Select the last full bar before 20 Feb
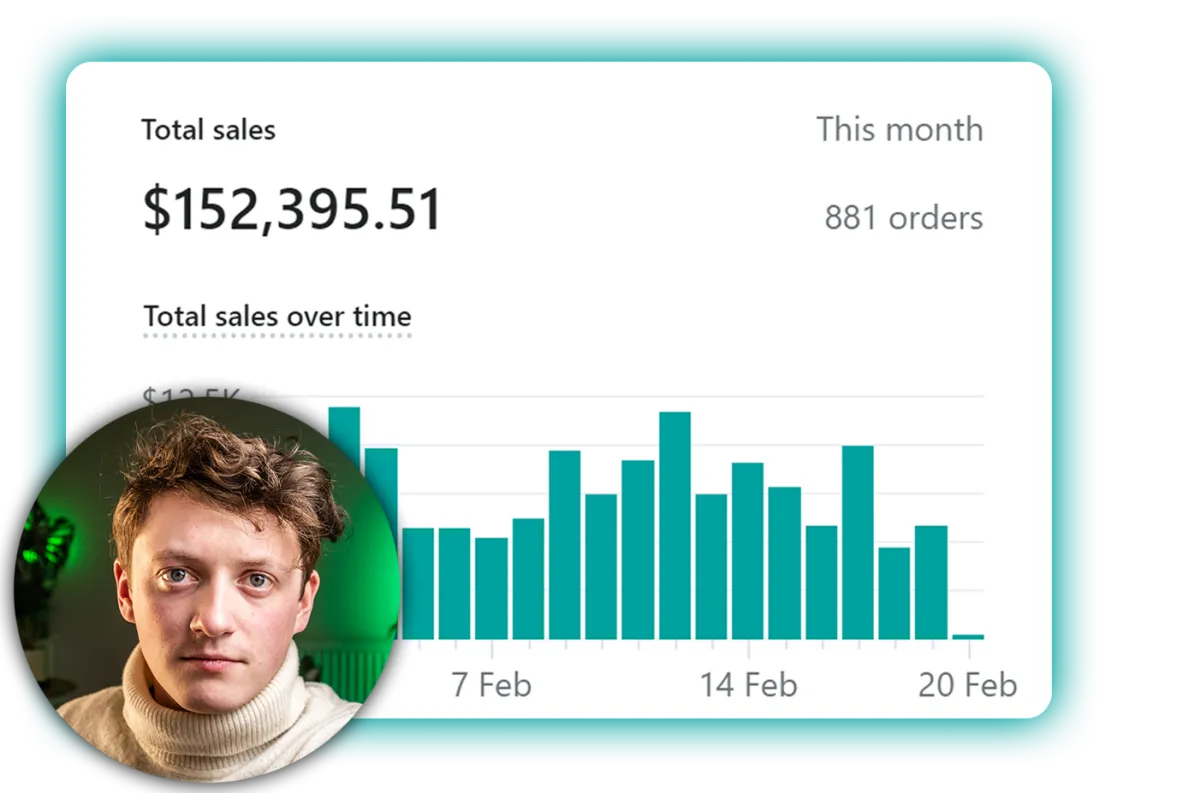The image size is (1200, 793). pyautogui.click(x=931, y=582)
